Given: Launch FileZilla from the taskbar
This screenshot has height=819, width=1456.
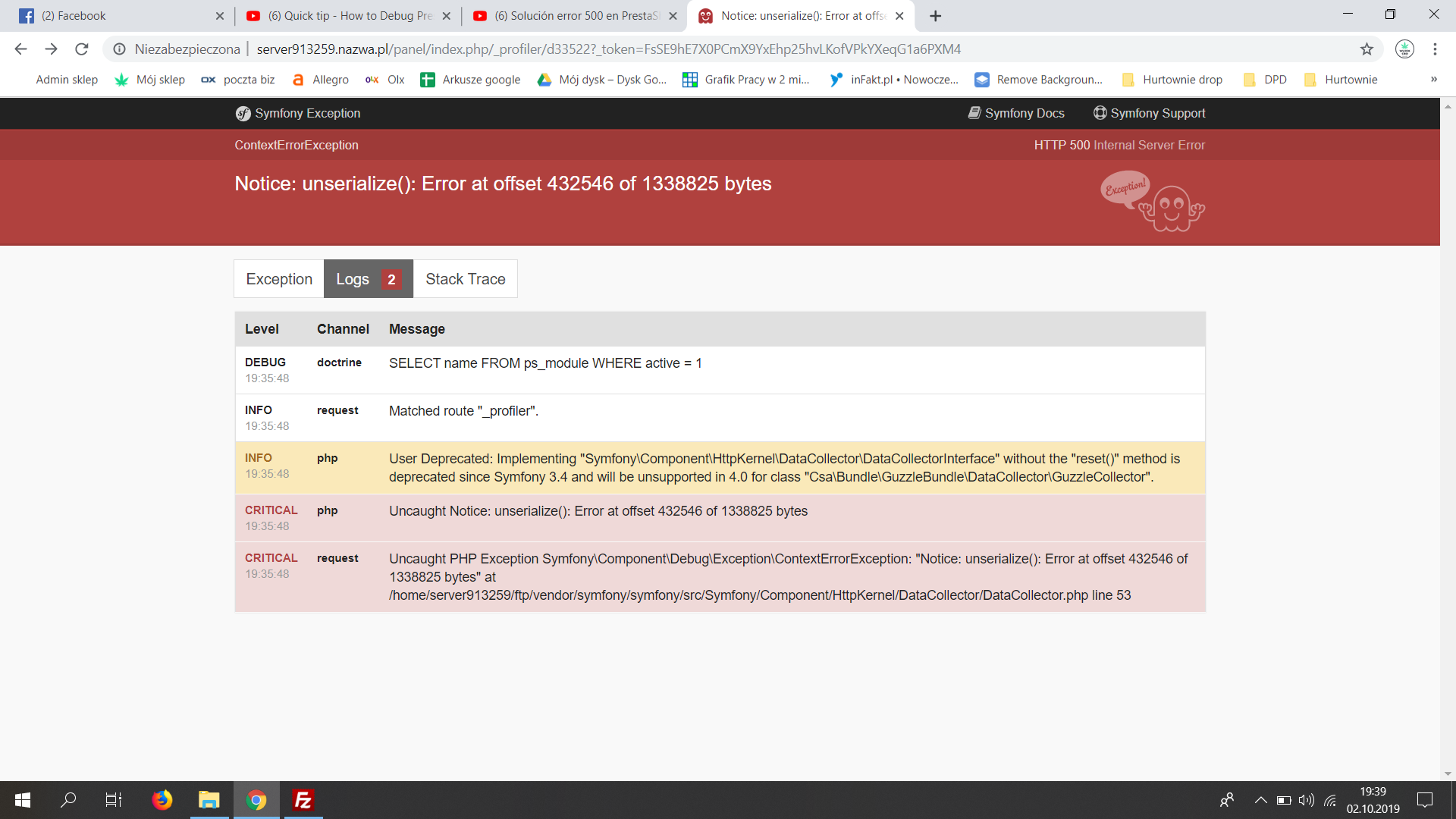Looking at the screenshot, I should coord(303,800).
